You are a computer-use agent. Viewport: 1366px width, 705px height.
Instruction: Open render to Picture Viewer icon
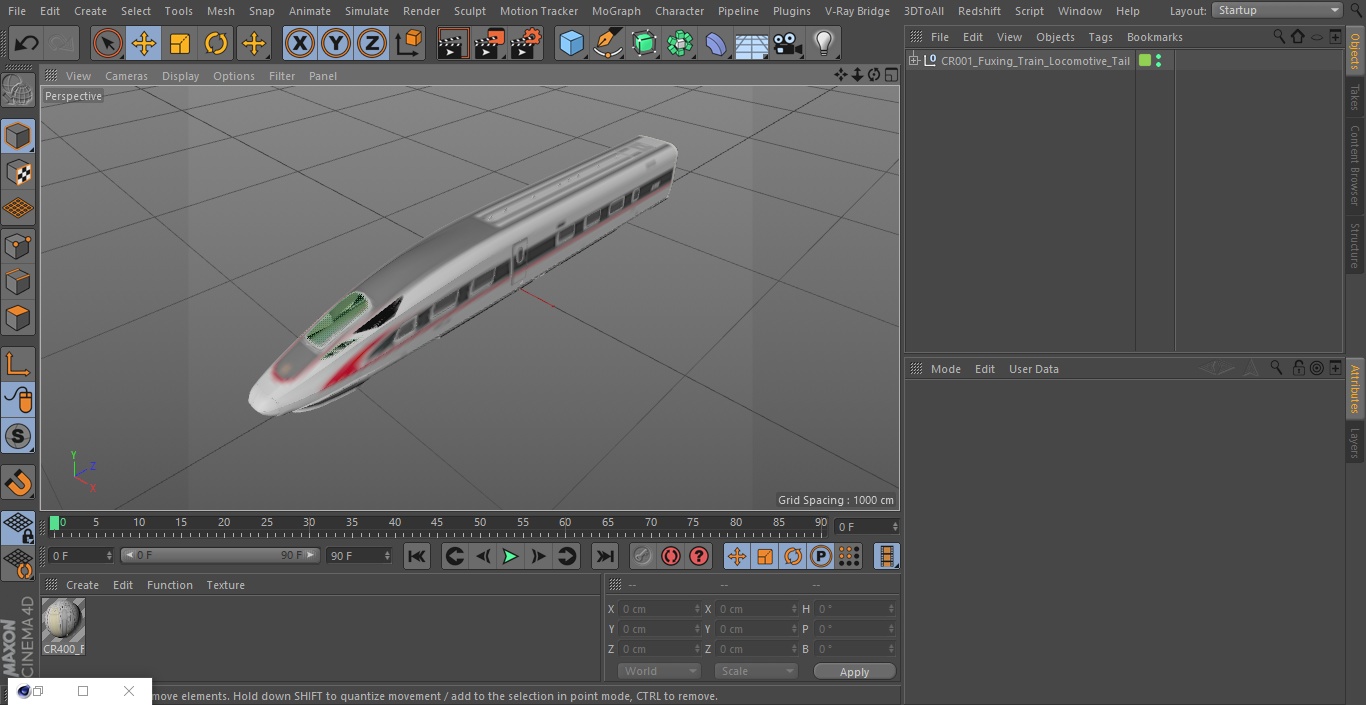coord(489,43)
